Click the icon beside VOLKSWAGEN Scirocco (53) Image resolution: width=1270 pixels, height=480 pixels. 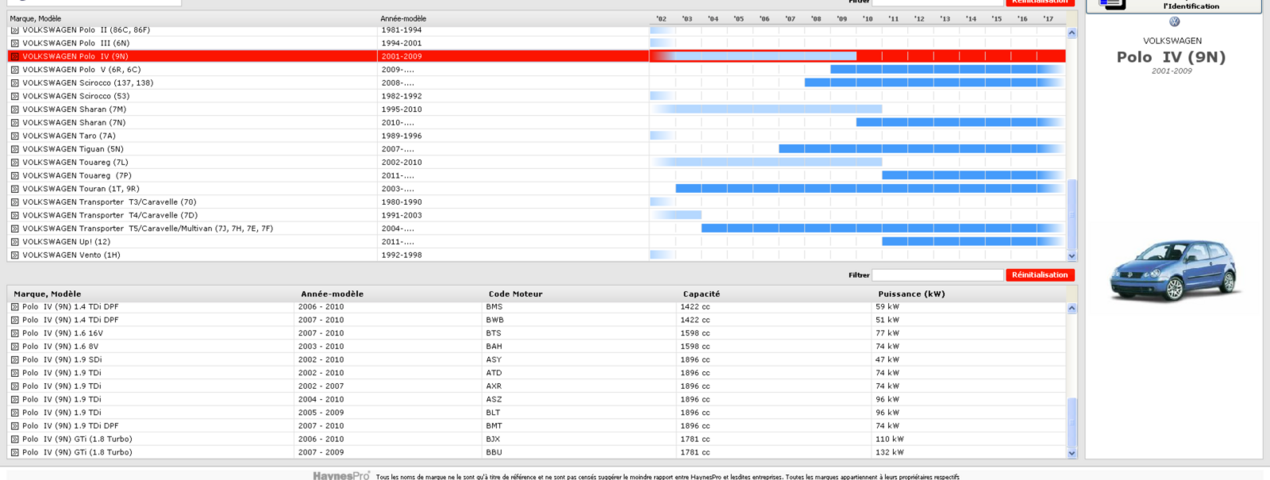click(x=15, y=96)
